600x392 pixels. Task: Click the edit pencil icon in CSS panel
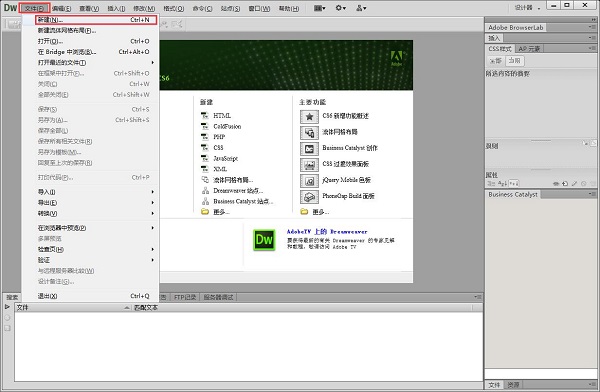coord(574,184)
